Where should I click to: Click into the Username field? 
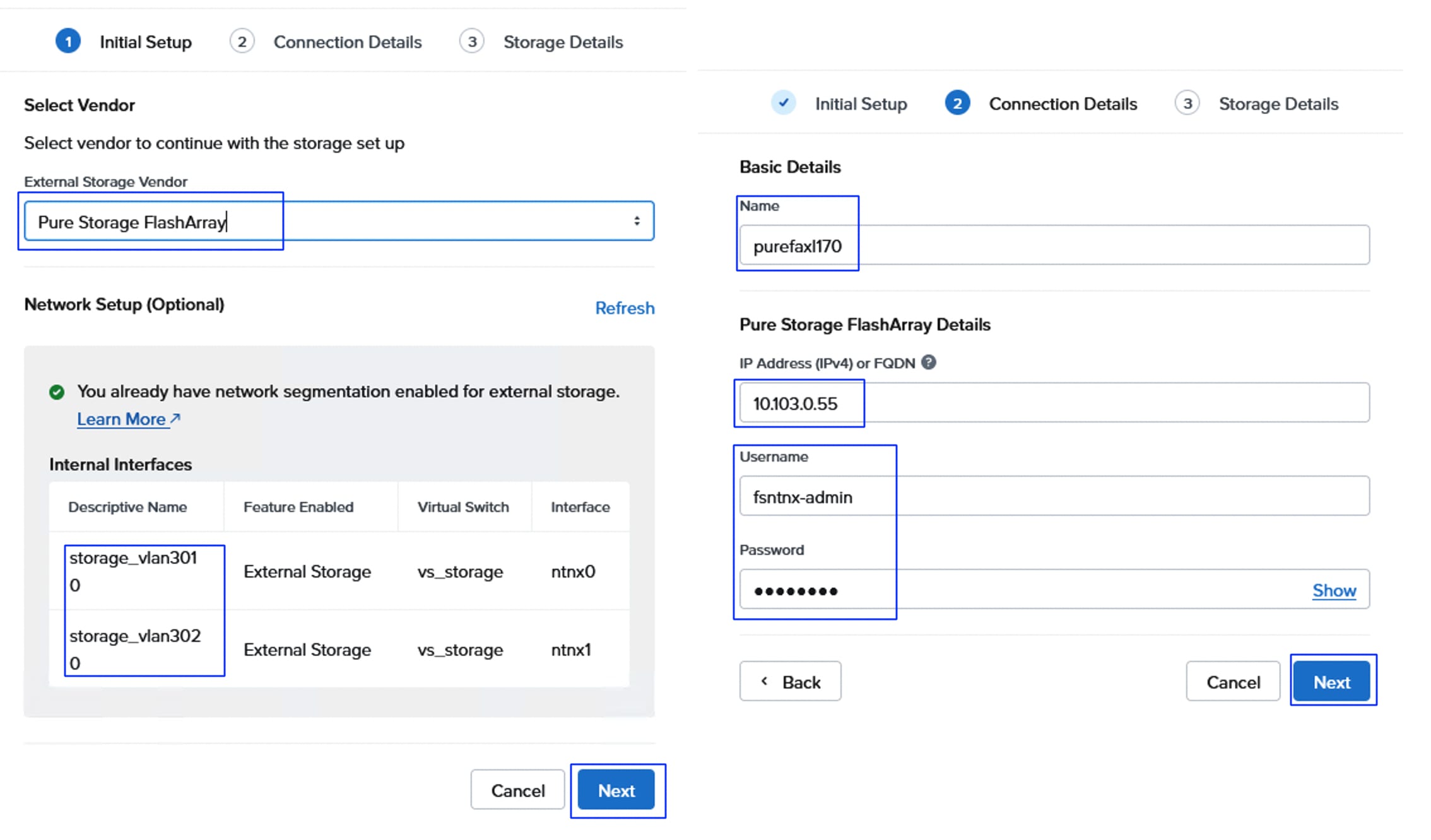[x=1054, y=497]
